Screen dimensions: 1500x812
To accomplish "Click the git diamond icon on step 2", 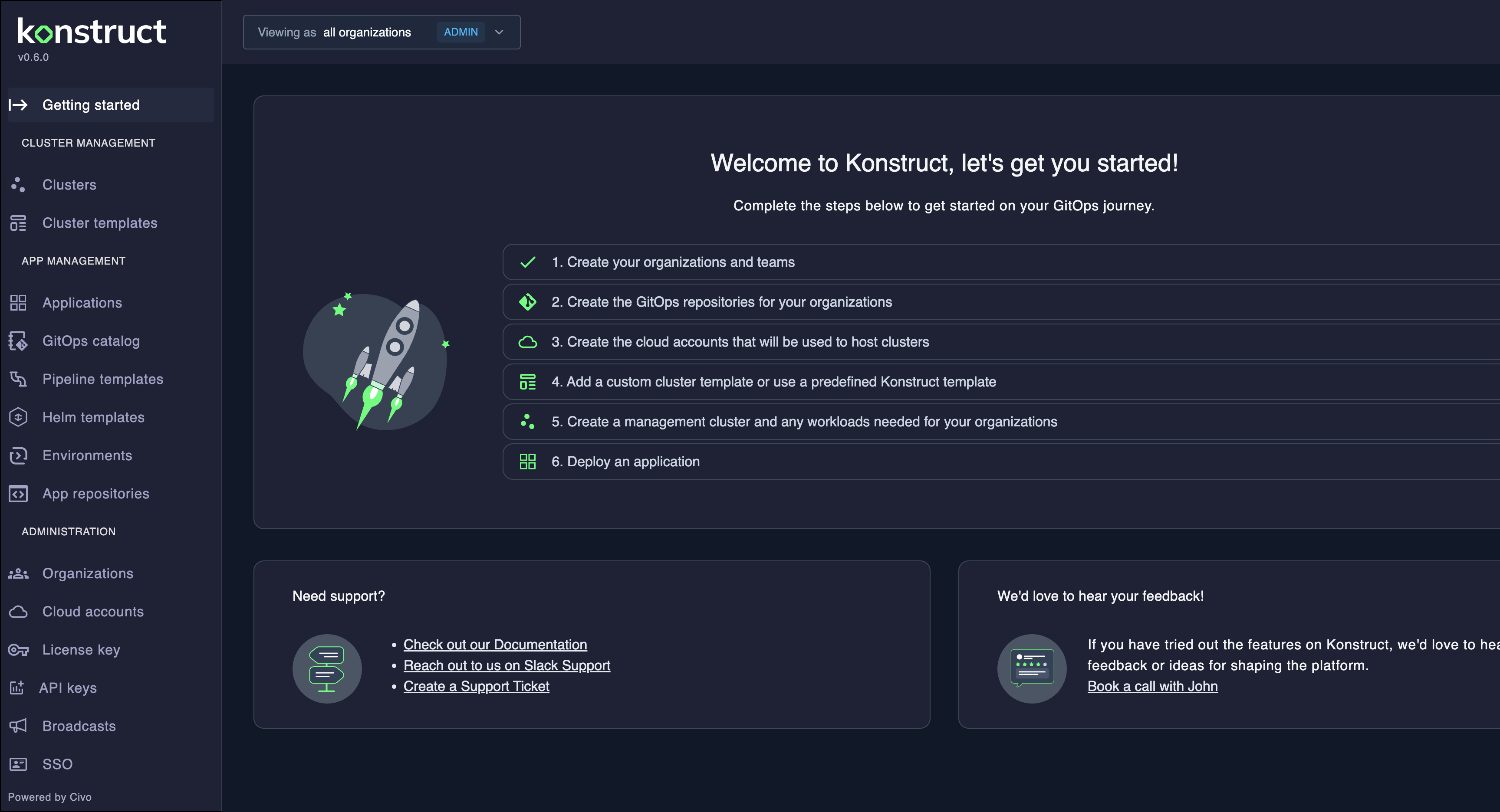I will [528, 302].
